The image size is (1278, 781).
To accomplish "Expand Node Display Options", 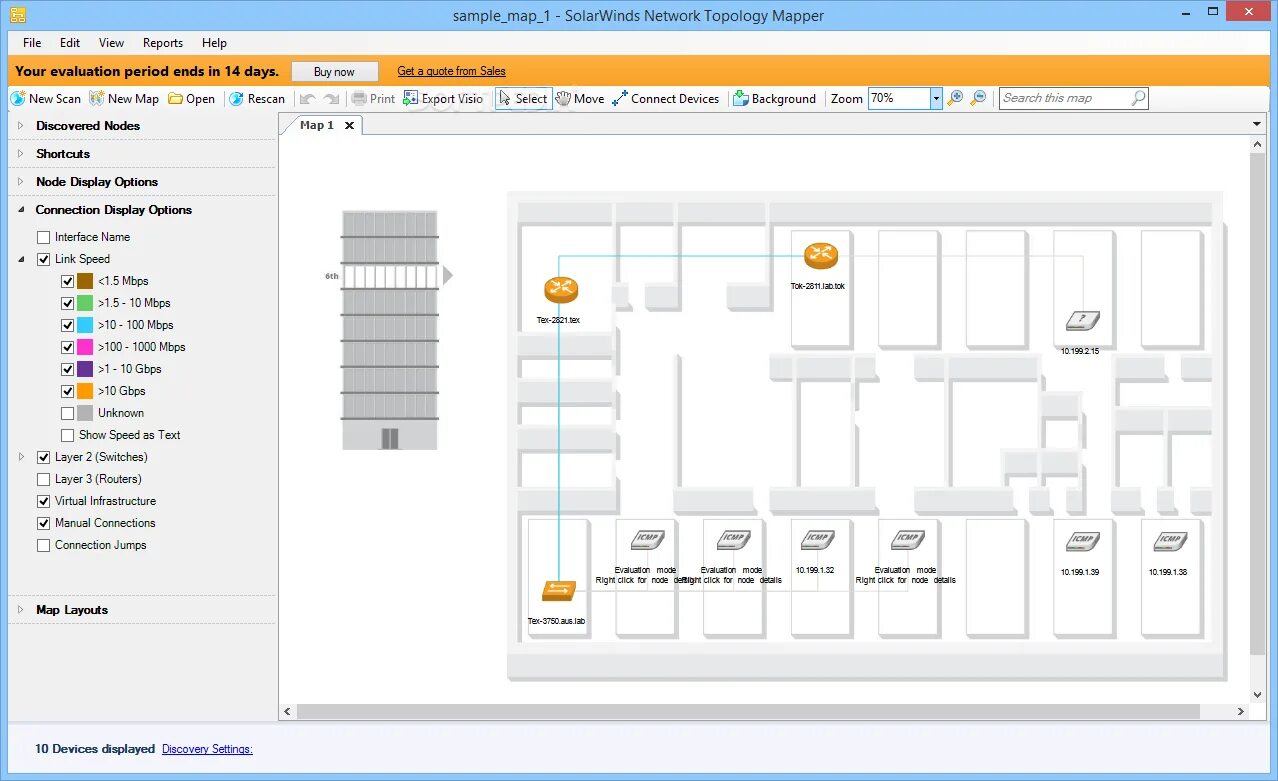I will click(x=20, y=182).
